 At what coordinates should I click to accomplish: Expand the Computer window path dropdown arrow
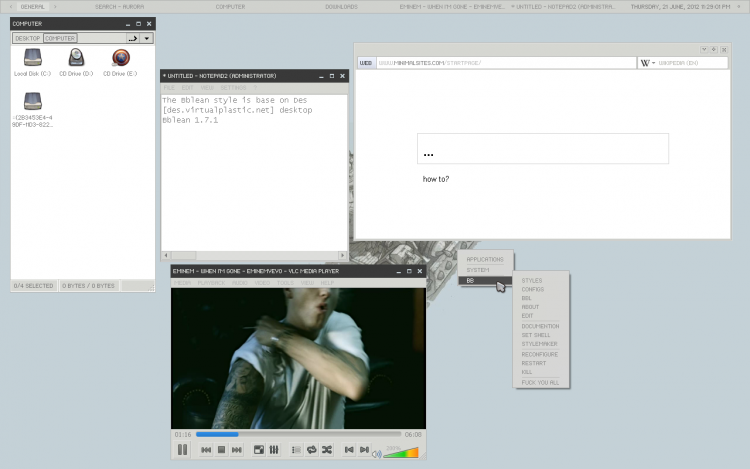[147, 38]
